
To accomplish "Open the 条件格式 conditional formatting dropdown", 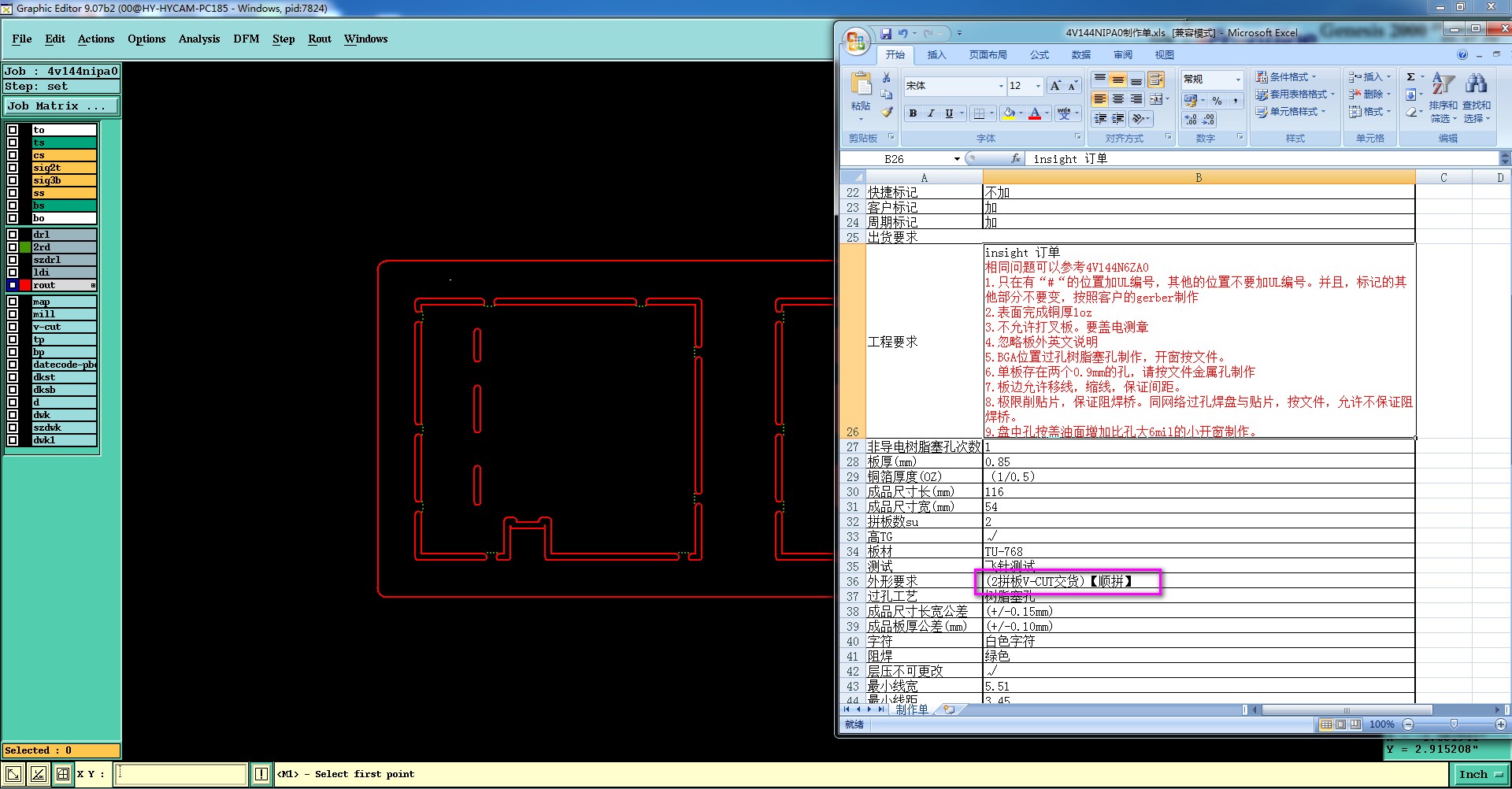I will point(1285,77).
